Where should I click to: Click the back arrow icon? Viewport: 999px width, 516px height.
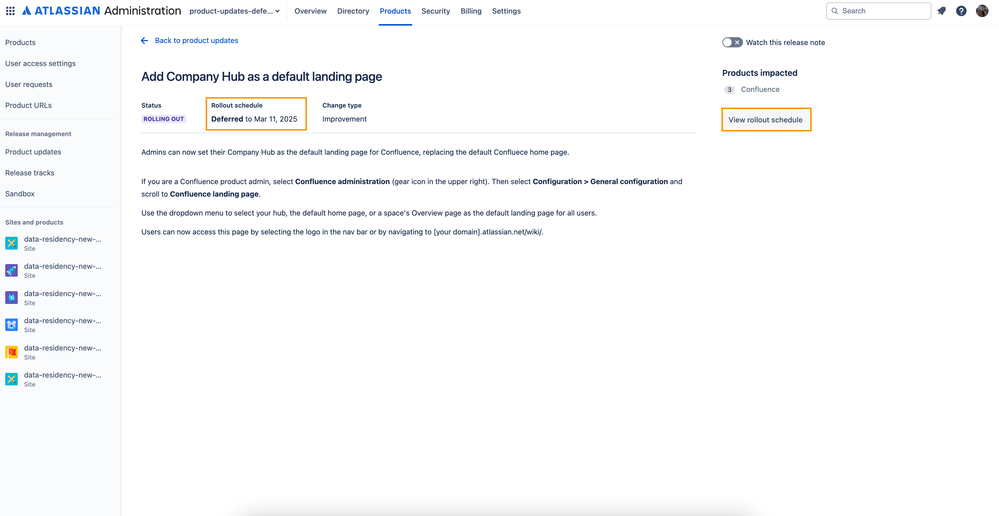145,40
